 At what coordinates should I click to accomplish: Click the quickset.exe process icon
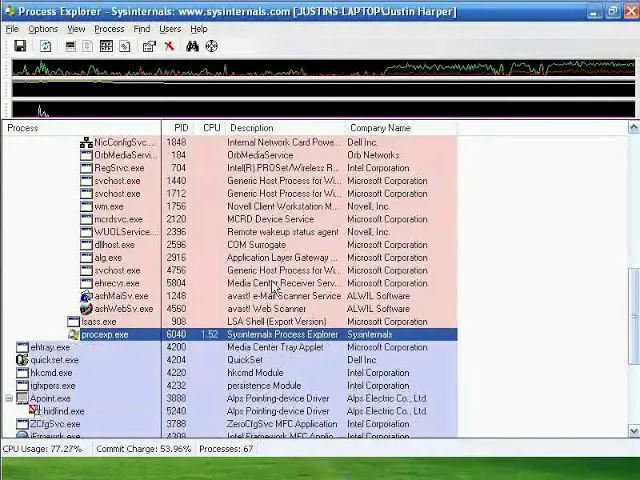[x=22, y=360]
